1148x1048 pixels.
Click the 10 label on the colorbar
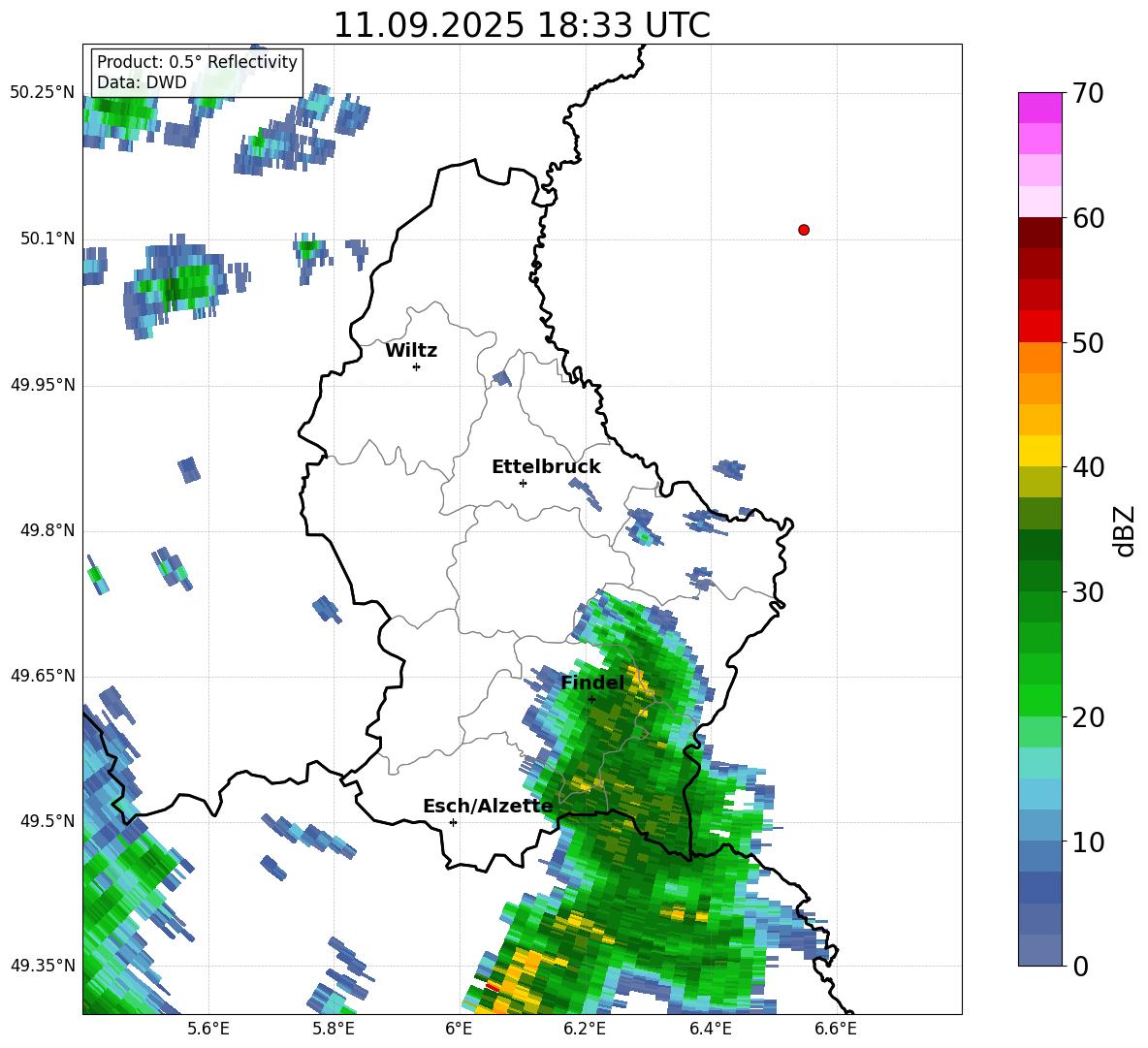[x=1087, y=842]
